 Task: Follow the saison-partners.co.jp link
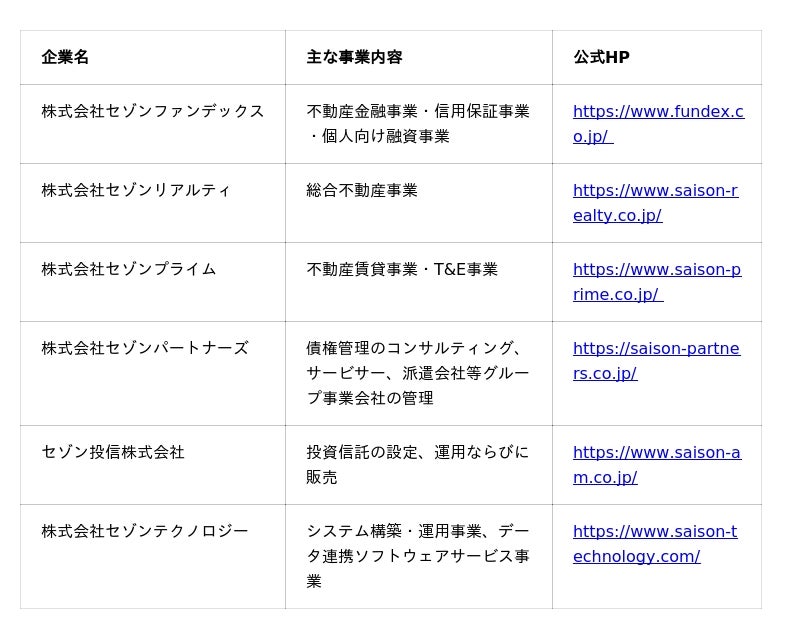(x=656, y=361)
